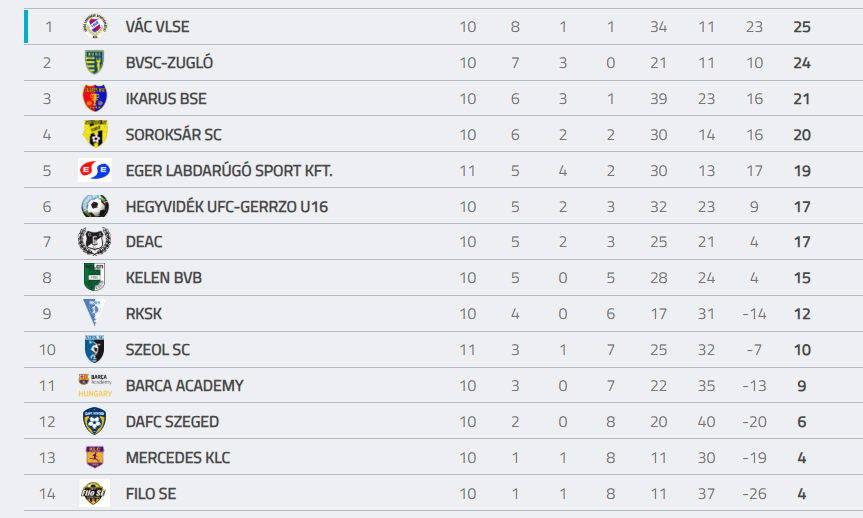Click the Kelen BVB team badge
The image size is (863, 518).
(x=94, y=278)
